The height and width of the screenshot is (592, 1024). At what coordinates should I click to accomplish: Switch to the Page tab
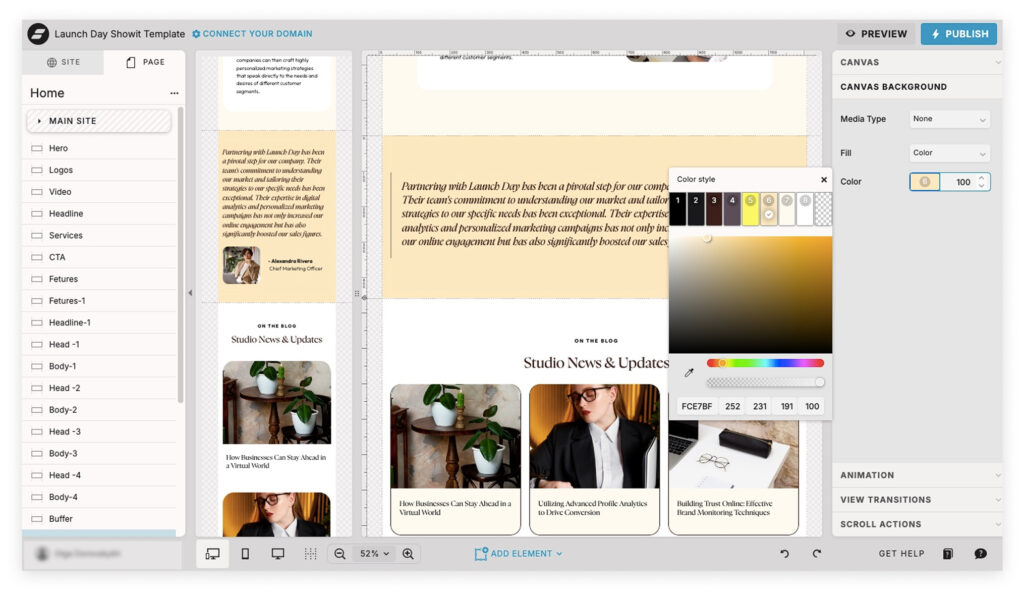click(x=145, y=62)
